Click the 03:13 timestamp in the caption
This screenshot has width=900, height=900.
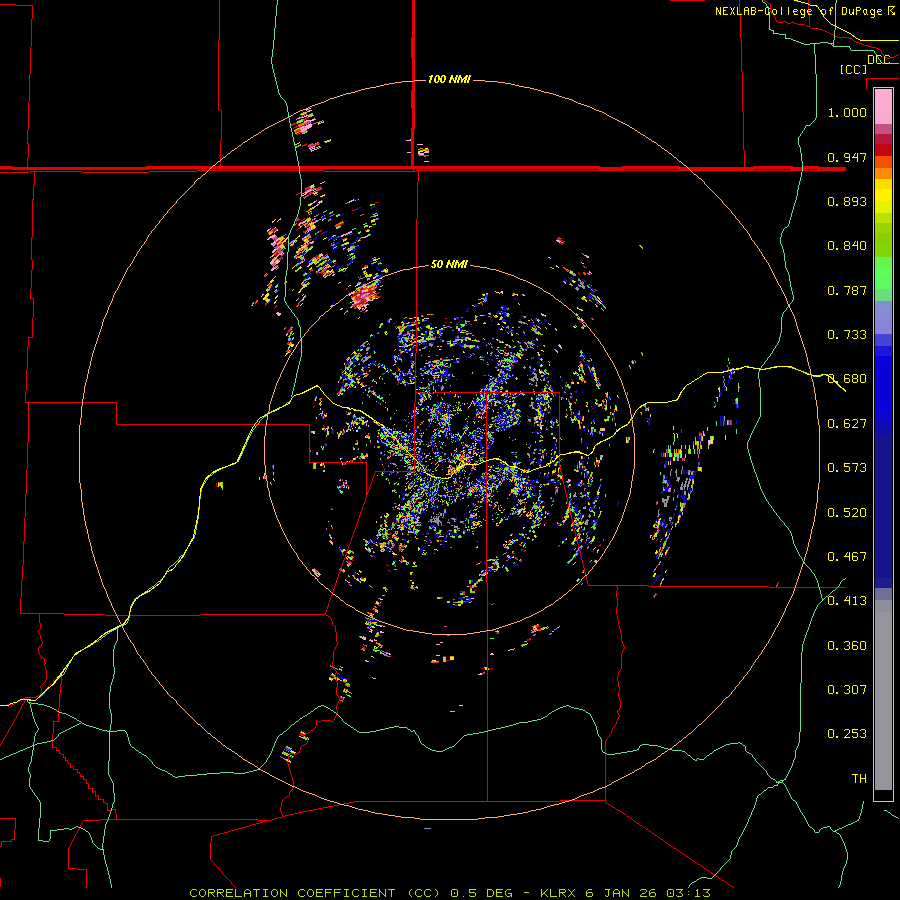[x=688, y=893]
